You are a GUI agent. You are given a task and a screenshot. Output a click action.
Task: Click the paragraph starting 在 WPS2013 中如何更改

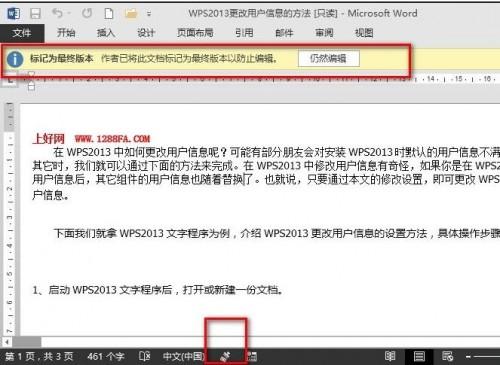(x=266, y=173)
